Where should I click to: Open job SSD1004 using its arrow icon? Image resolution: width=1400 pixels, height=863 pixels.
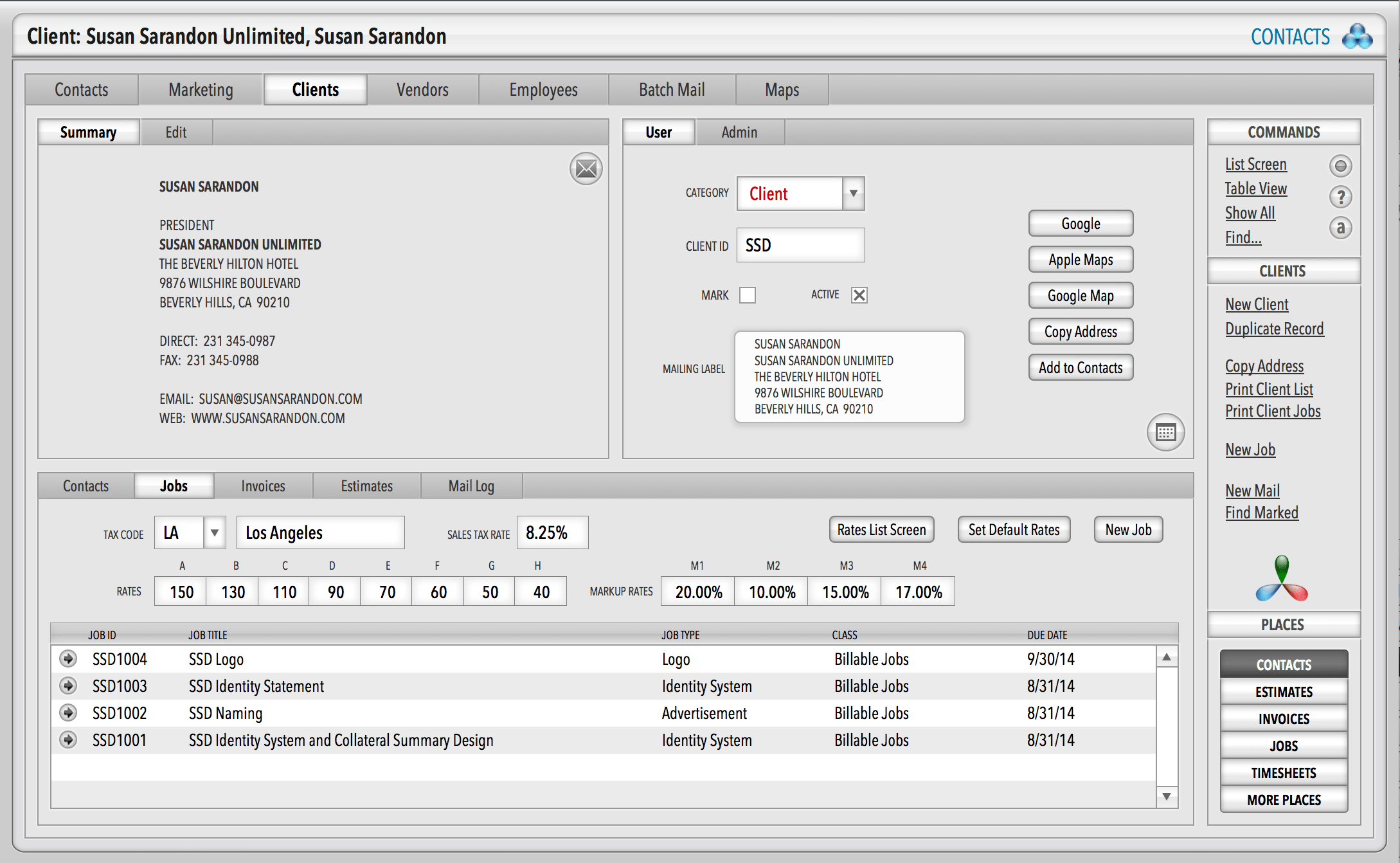coord(67,659)
